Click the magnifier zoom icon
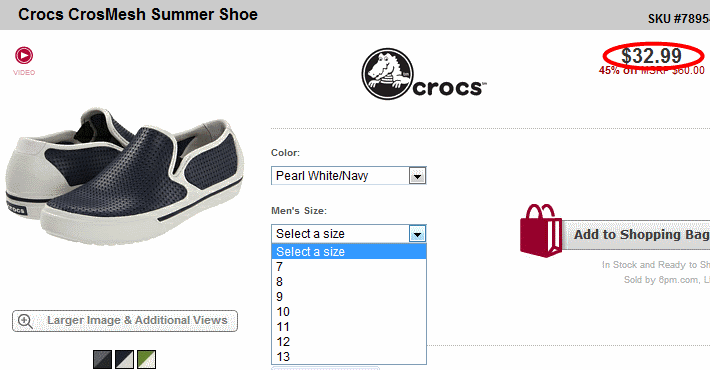The height and width of the screenshot is (370, 710). pyautogui.click(x=25, y=321)
